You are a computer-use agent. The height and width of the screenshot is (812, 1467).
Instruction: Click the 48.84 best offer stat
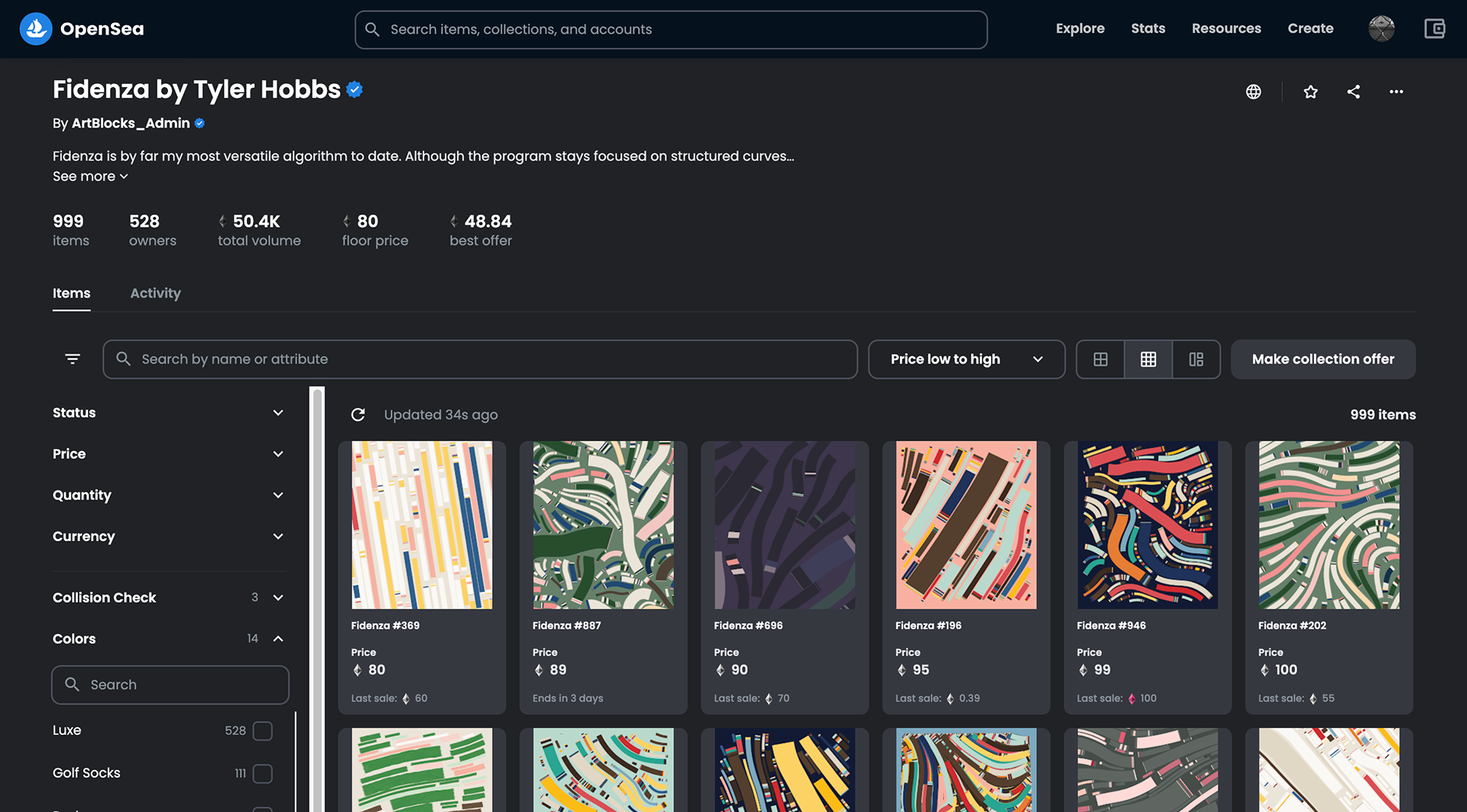point(481,231)
